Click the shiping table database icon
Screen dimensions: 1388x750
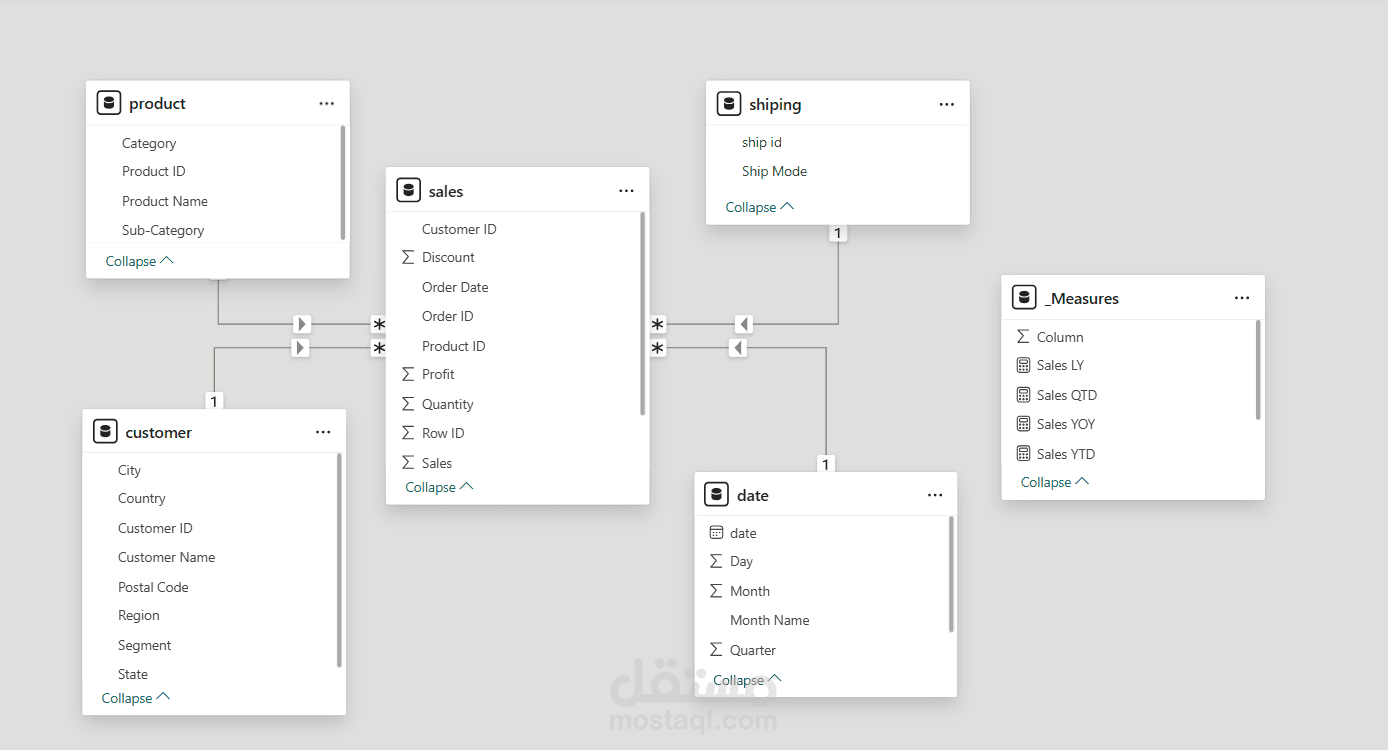(729, 104)
